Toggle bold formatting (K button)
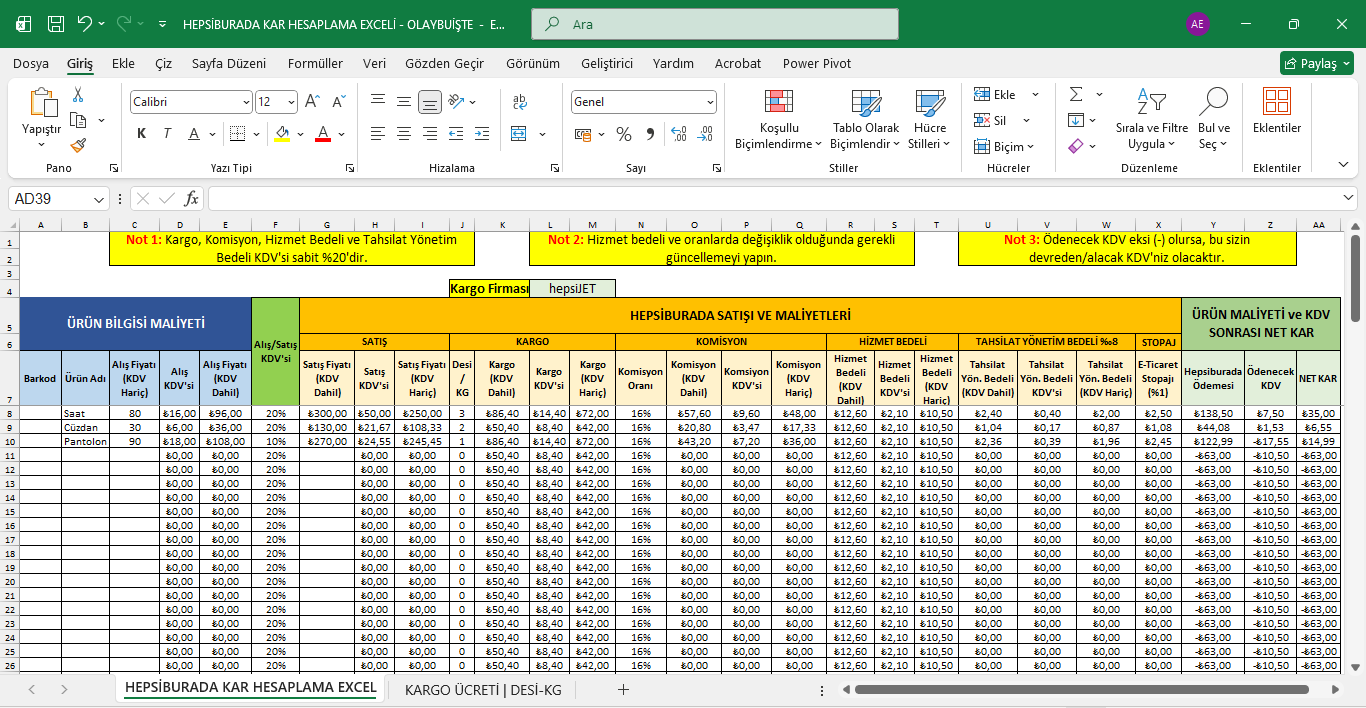1366x708 pixels. tap(141, 134)
